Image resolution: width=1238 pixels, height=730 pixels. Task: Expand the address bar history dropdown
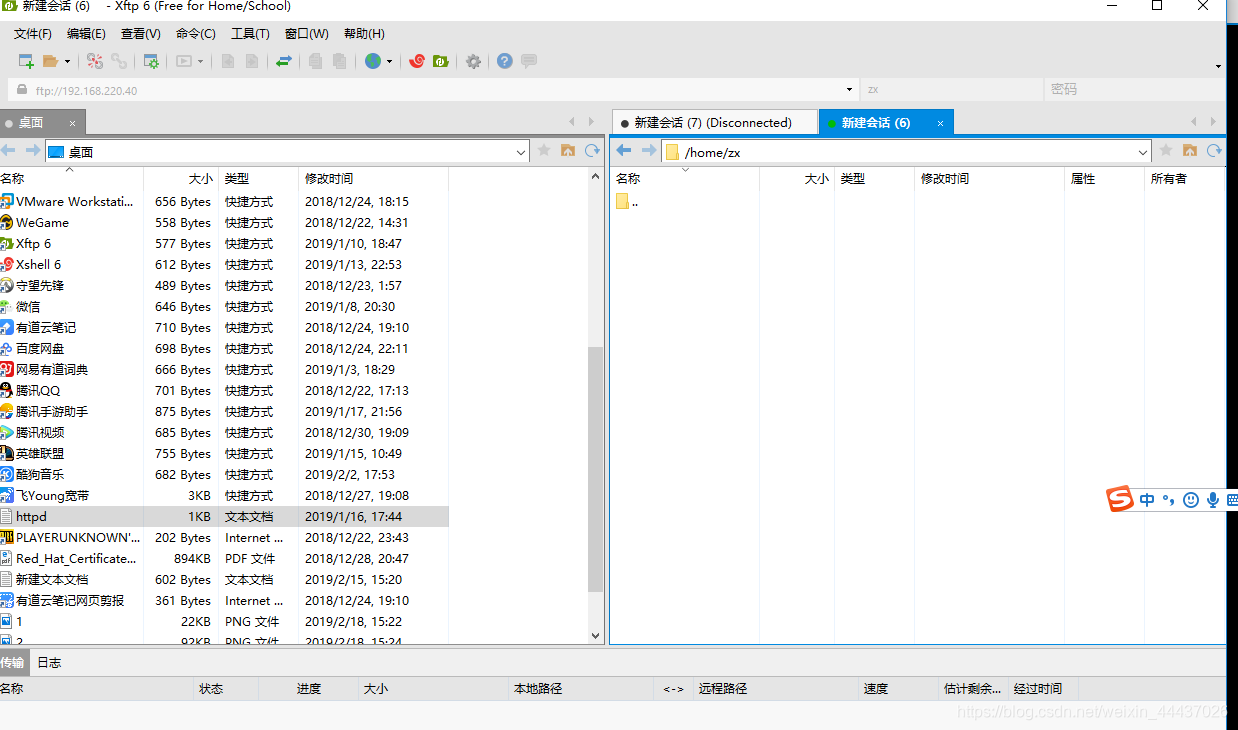click(849, 89)
